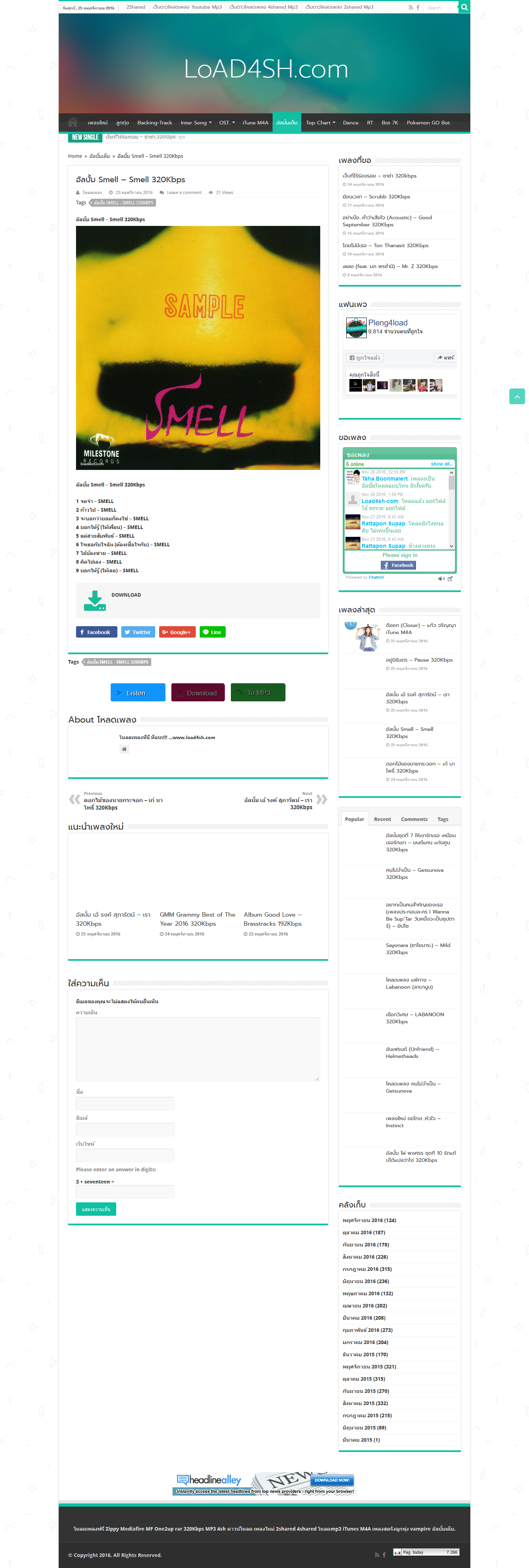This screenshot has height=1568, width=529.
Task: Click the blue Listen button
Action: point(138,693)
